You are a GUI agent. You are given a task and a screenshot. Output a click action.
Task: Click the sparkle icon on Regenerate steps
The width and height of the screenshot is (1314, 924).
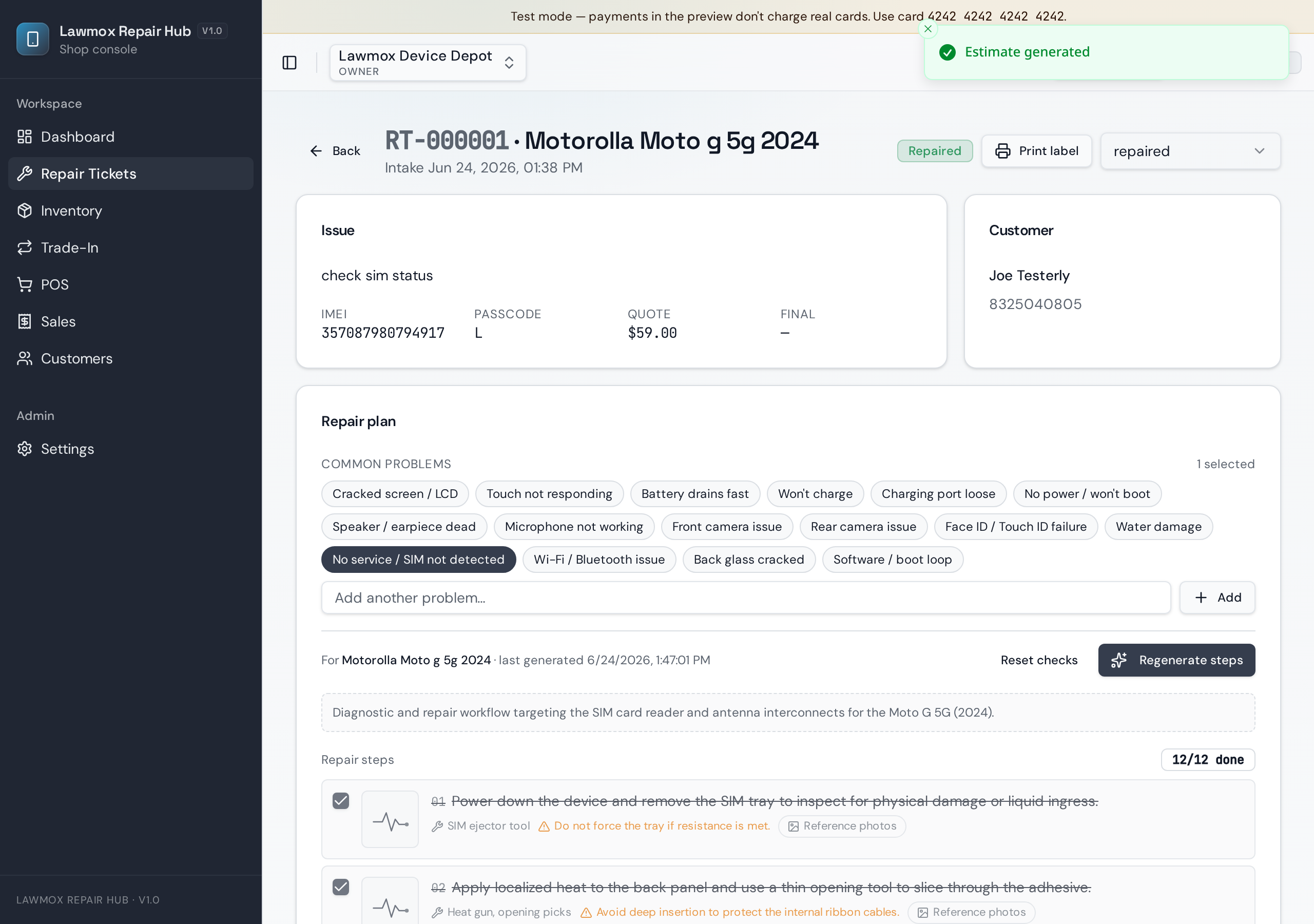1119,660
